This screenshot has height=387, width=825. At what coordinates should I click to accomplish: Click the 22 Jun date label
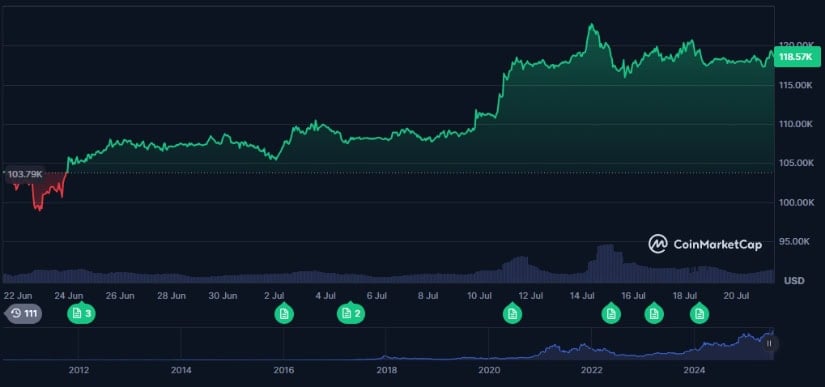click(x=17, y=296)
